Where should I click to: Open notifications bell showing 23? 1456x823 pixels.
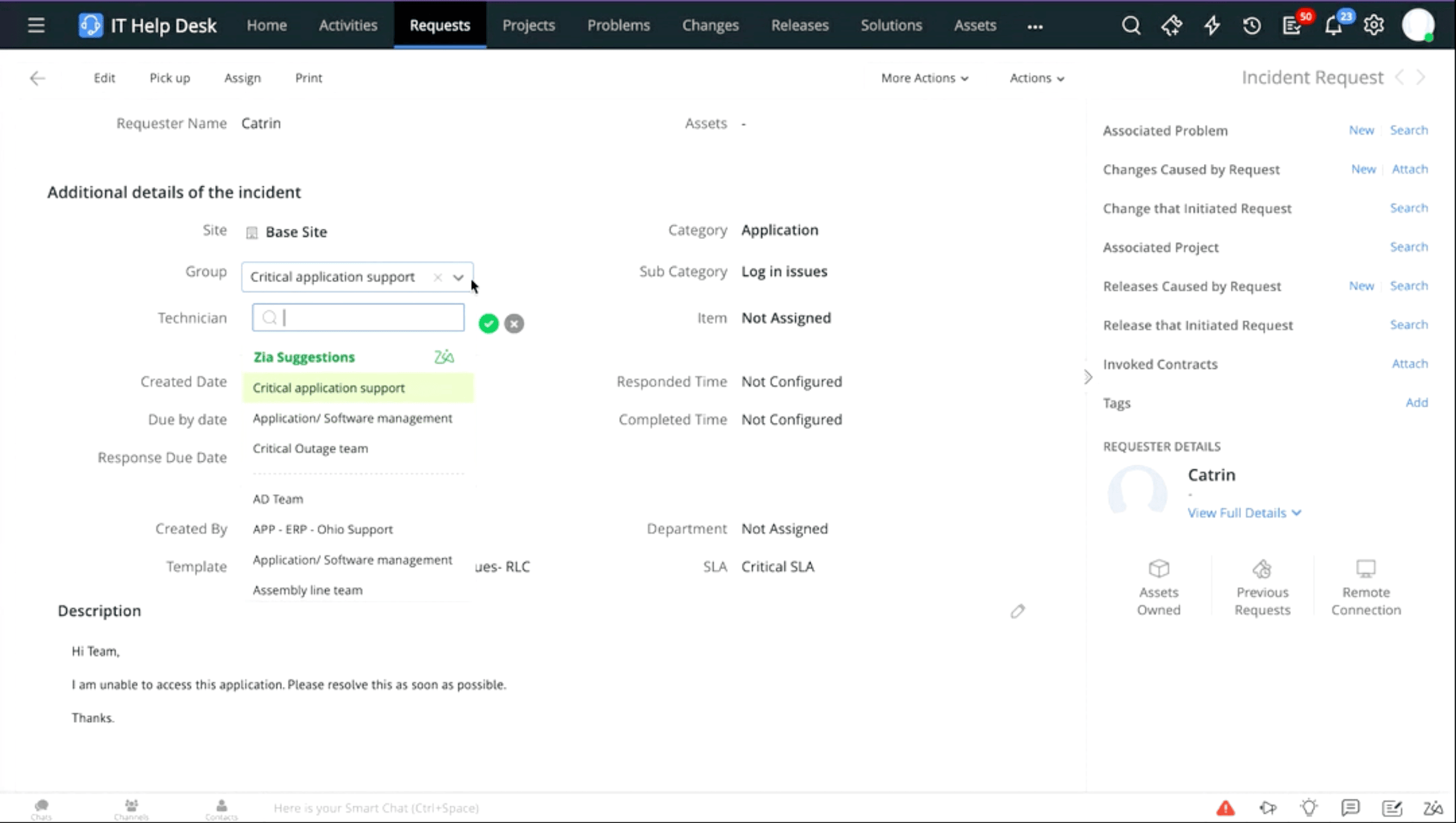tap(1334, 25)
